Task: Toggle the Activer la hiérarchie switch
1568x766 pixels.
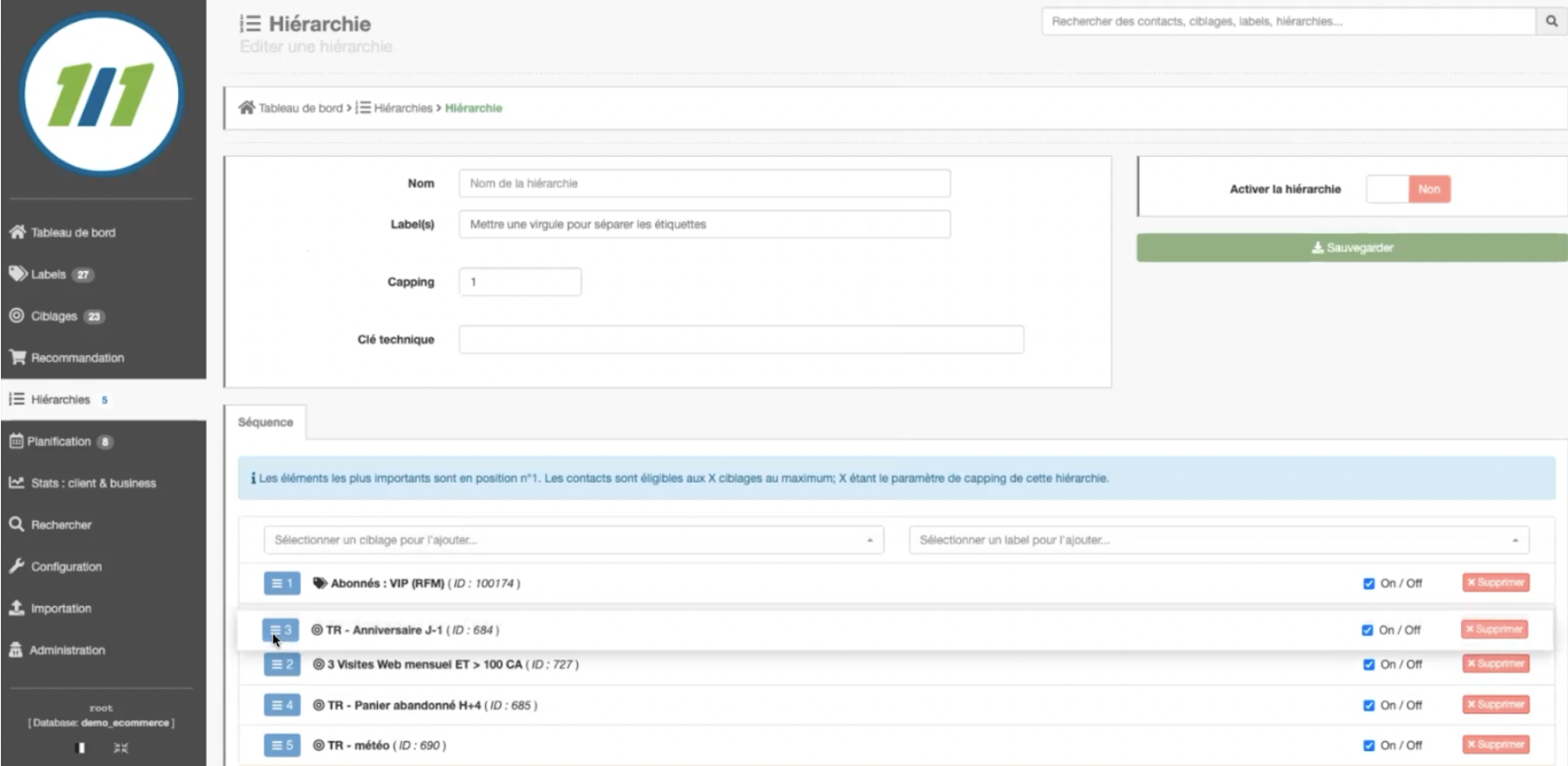Action: [1408, 189]
